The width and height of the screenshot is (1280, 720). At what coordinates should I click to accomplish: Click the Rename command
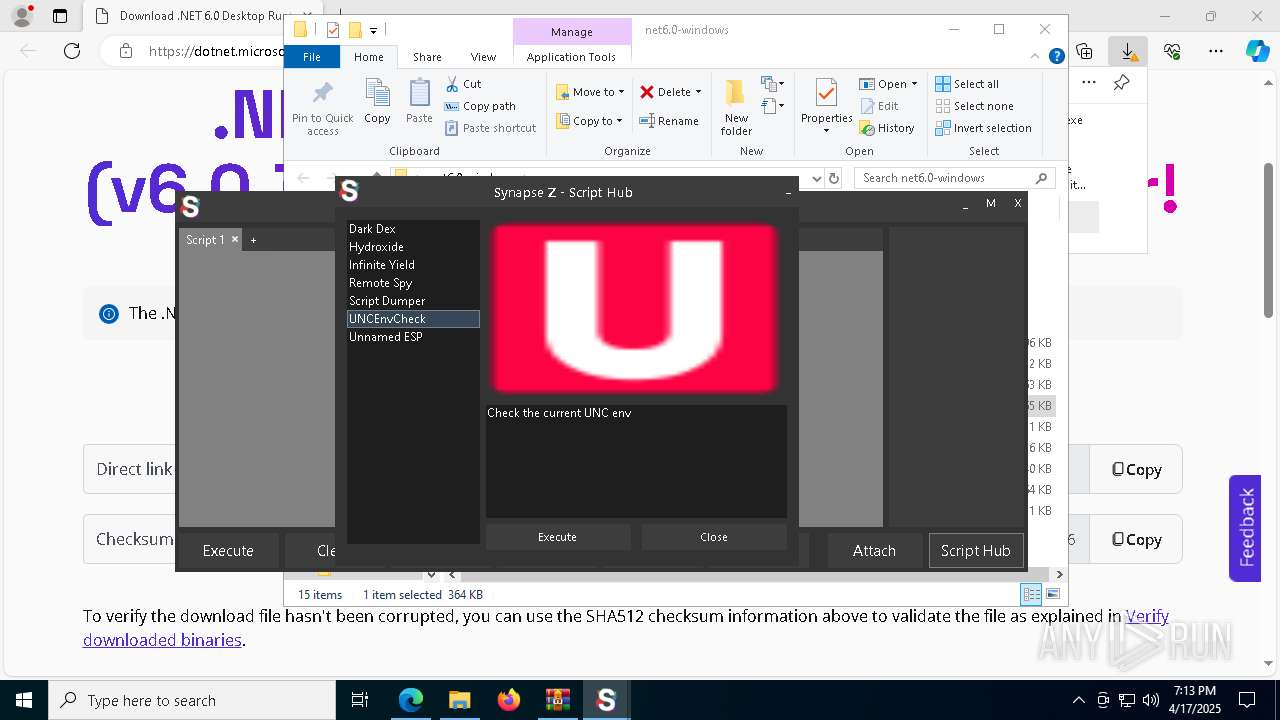click(x=670, y=121)
